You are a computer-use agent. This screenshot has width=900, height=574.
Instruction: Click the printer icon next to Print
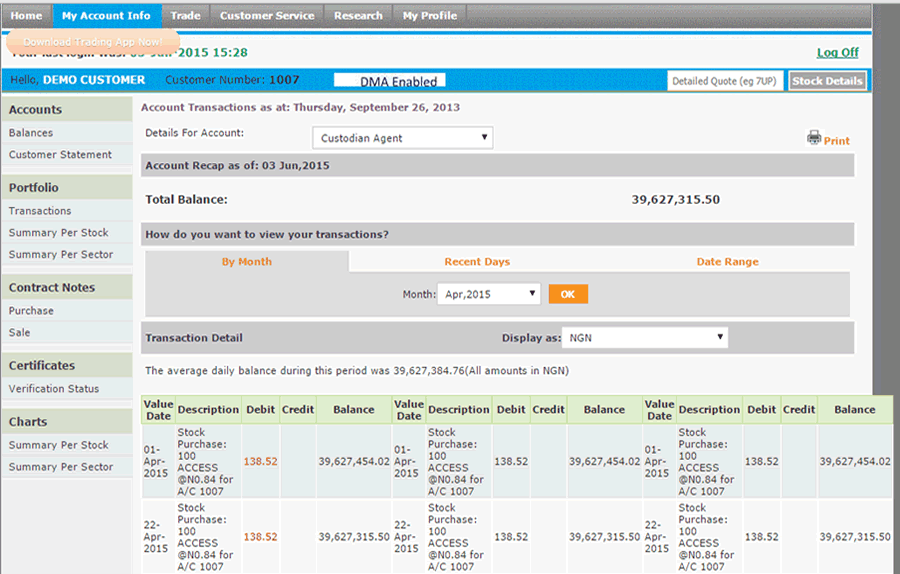(814, 138)
